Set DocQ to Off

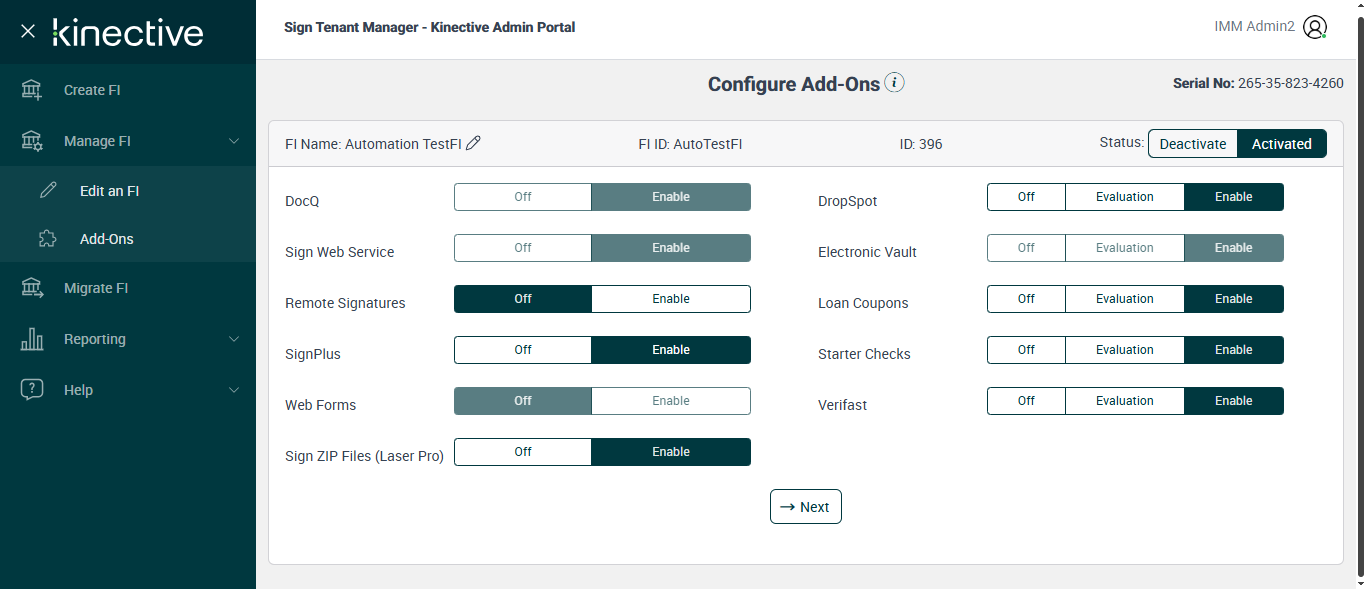pos(523,197)
